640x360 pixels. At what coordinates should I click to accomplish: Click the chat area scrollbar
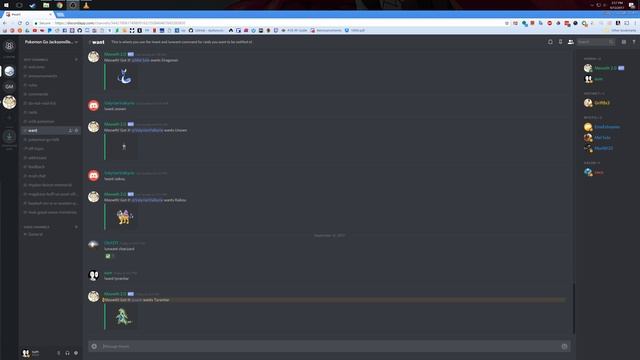click(573, 308)
